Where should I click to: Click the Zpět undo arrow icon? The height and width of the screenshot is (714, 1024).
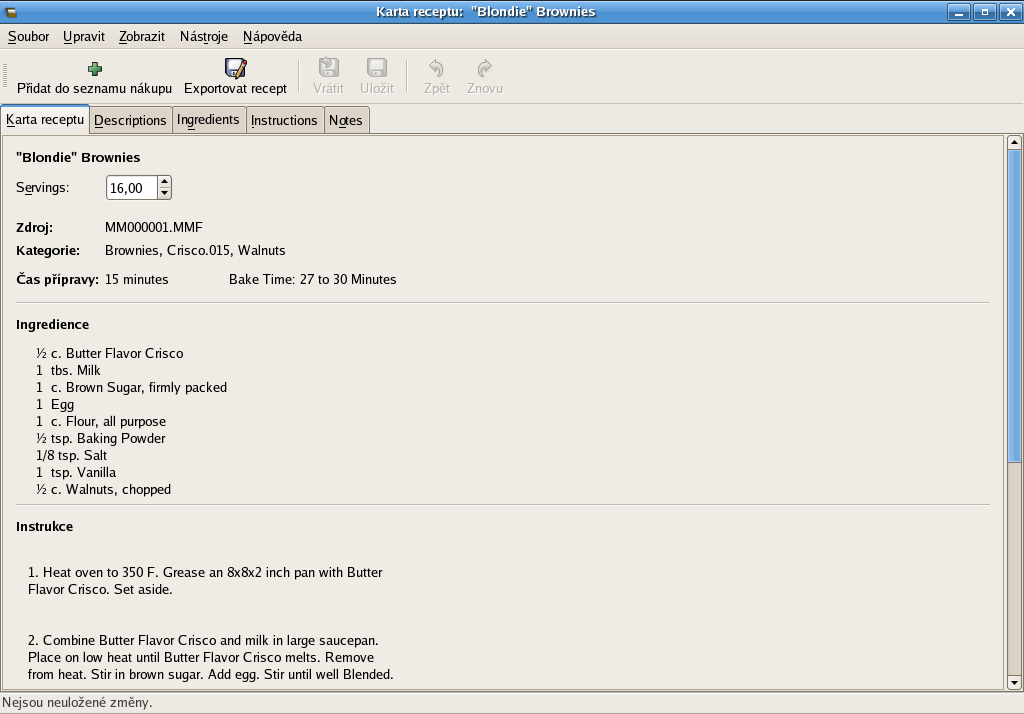pyautogui.click(x=436, y=68)
